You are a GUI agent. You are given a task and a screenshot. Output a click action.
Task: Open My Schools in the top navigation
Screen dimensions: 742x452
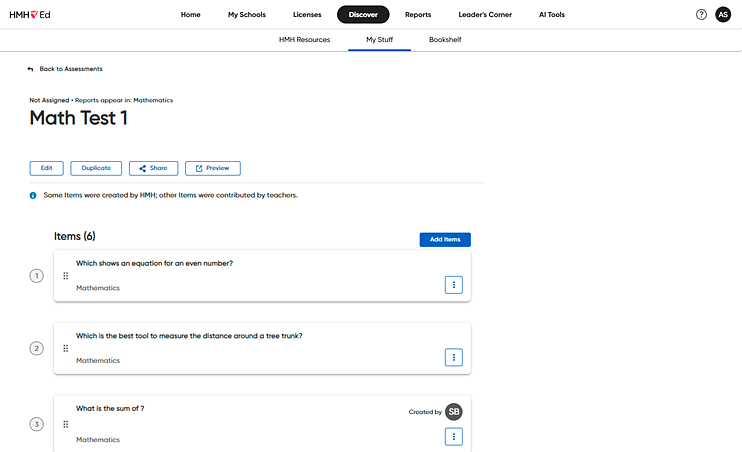click(247, 15)
